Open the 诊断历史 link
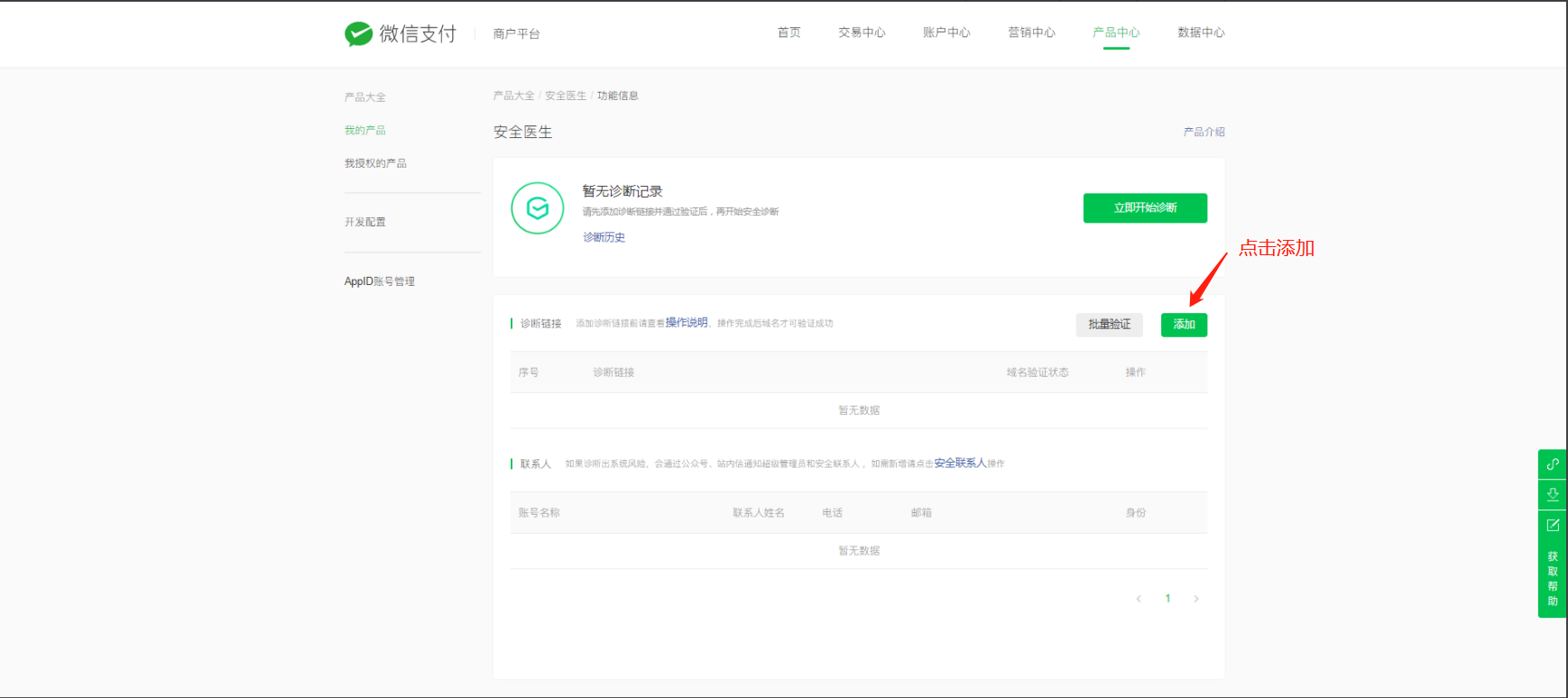This screenshot has width=1568, height=698. [604, 237]
